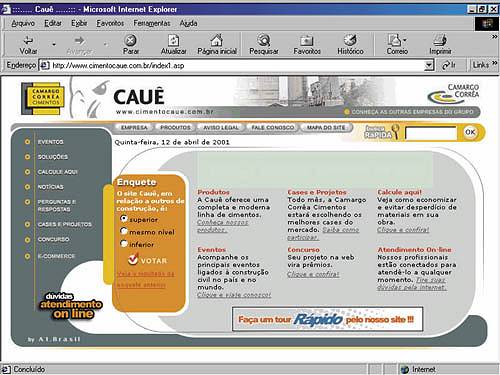500x375 pixels.
Task: Click the red check Votar icon
Action: click(x=133, y=259)
